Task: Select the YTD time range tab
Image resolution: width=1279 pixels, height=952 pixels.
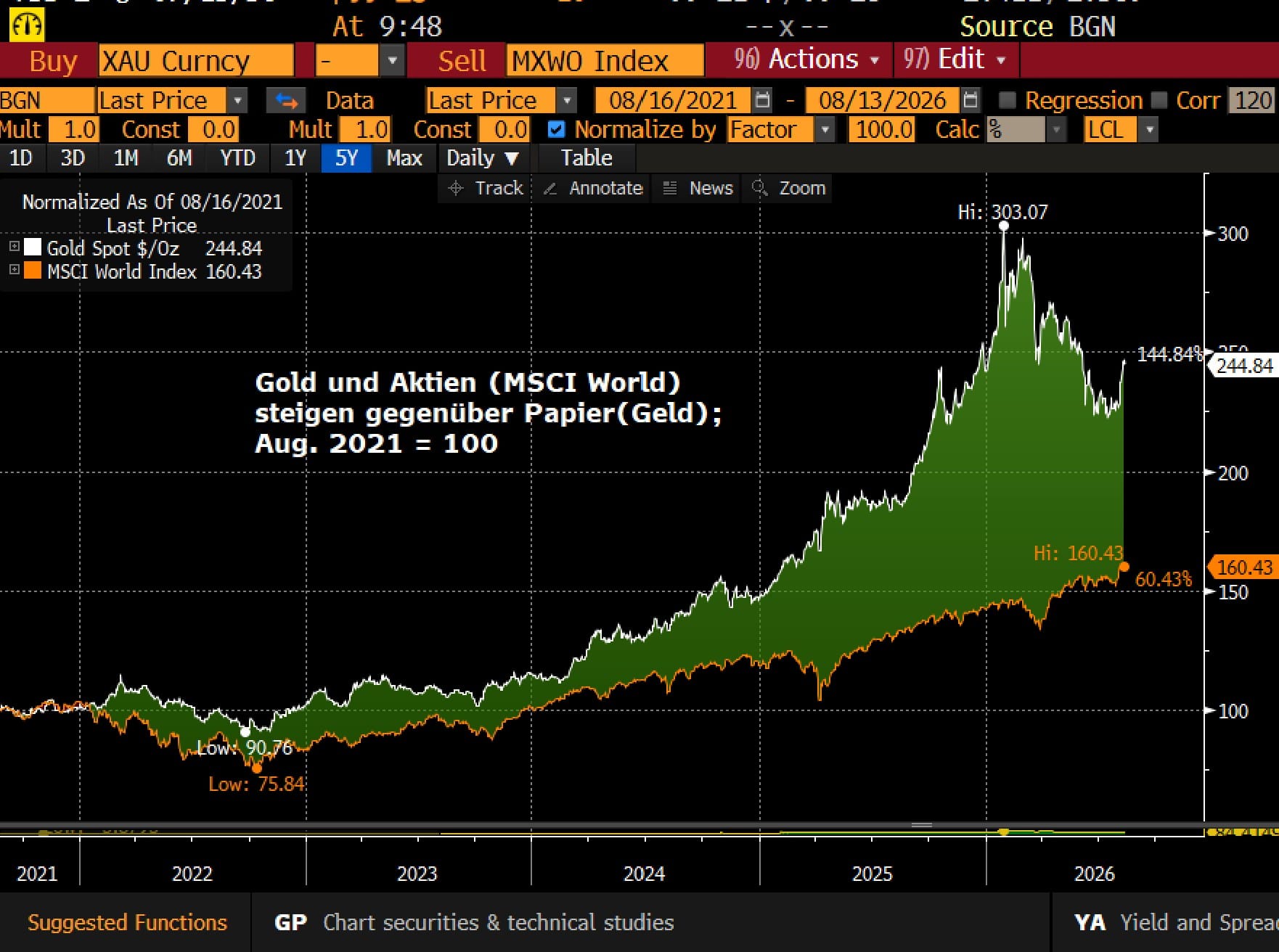Action: [x=237, y=158]
